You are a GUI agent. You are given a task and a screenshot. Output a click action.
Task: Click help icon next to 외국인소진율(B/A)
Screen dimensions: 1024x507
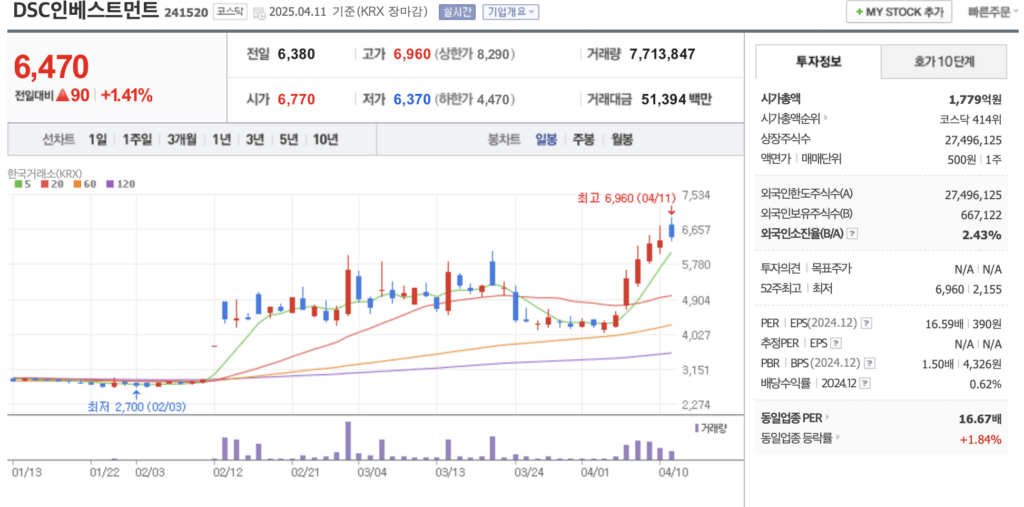pyautogui.click(x=852, y=234)
